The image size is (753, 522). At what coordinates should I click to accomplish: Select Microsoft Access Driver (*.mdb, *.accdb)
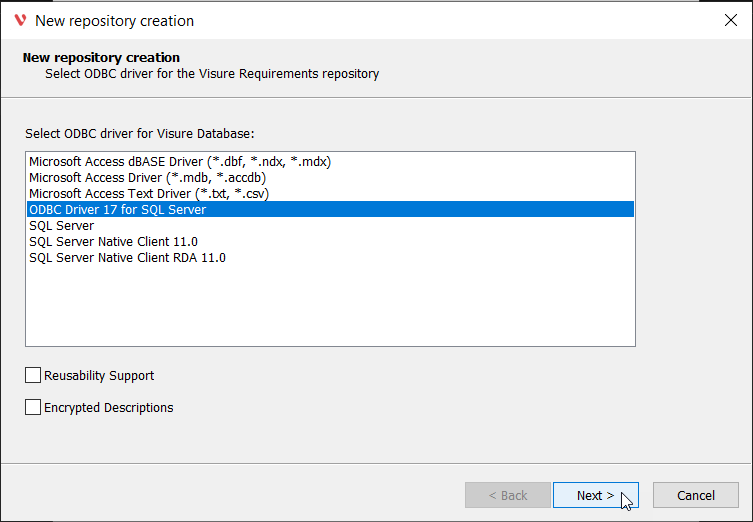[330, 178]
